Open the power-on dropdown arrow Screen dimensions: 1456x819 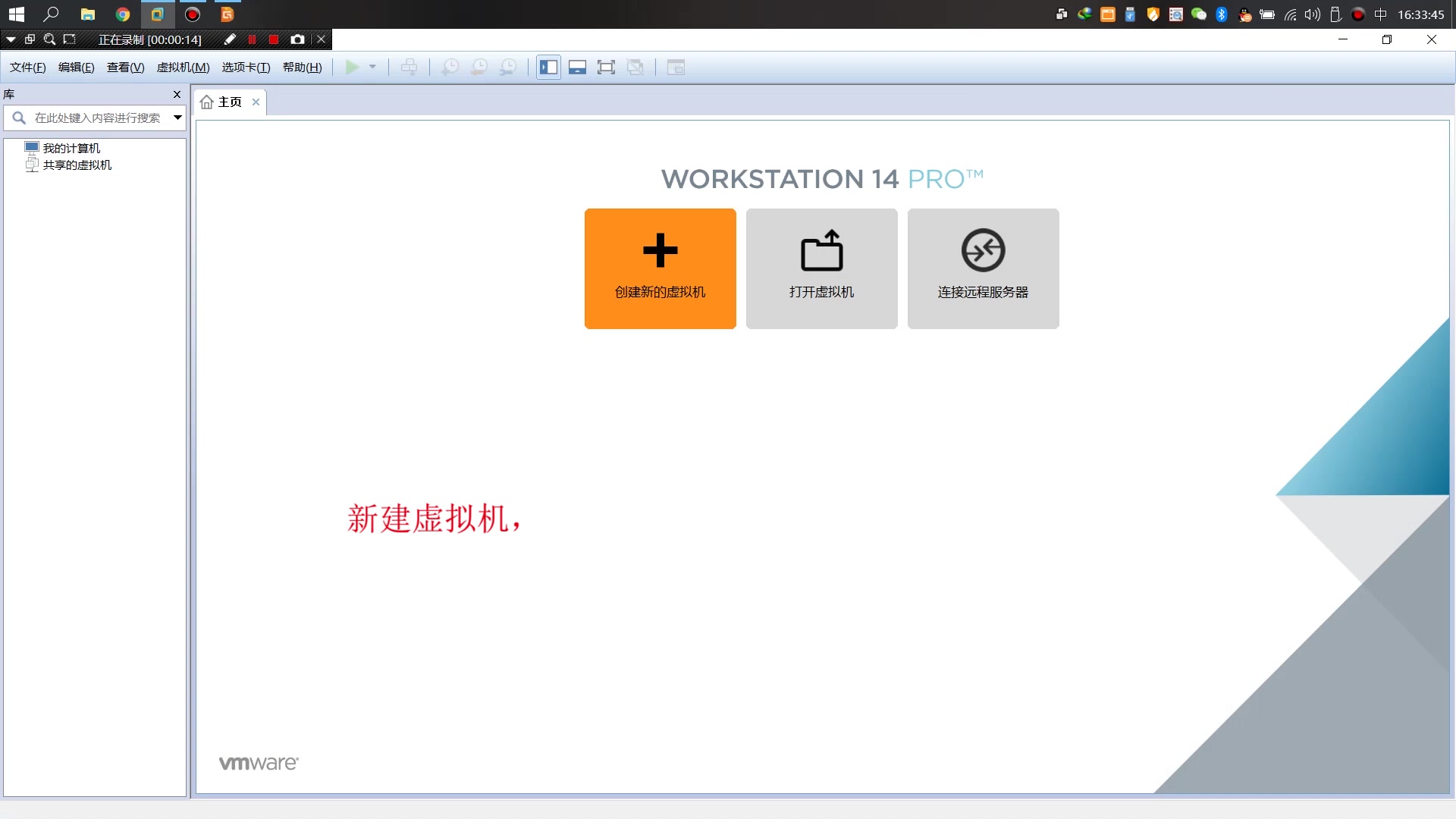pyautogui.click(x=372, y=67)
